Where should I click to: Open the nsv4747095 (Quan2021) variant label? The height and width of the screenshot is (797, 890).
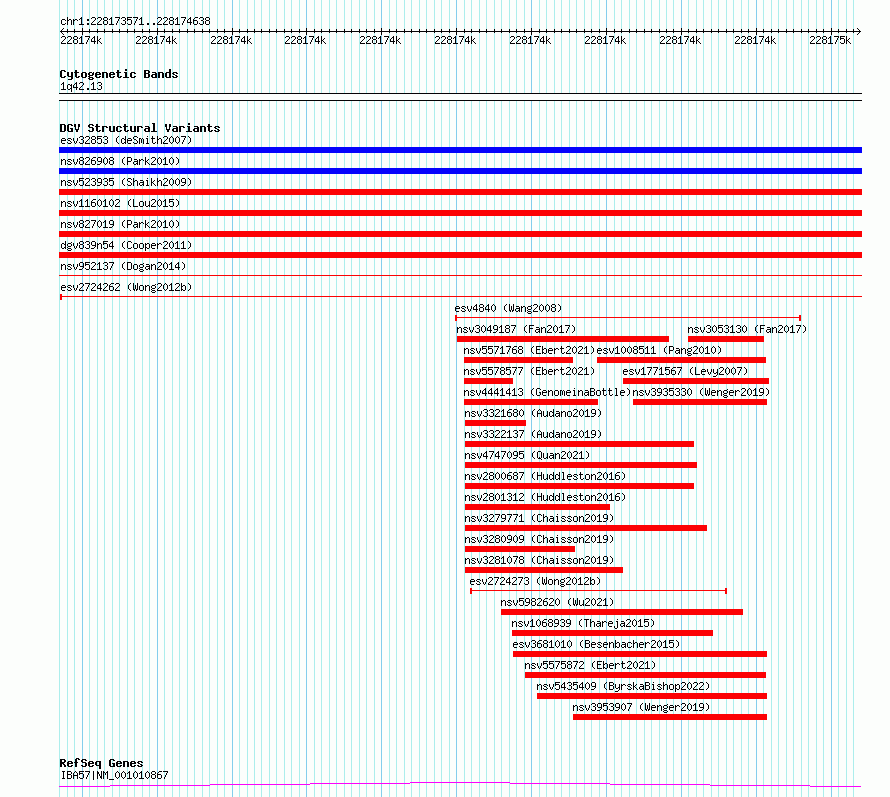coord(527,455)
